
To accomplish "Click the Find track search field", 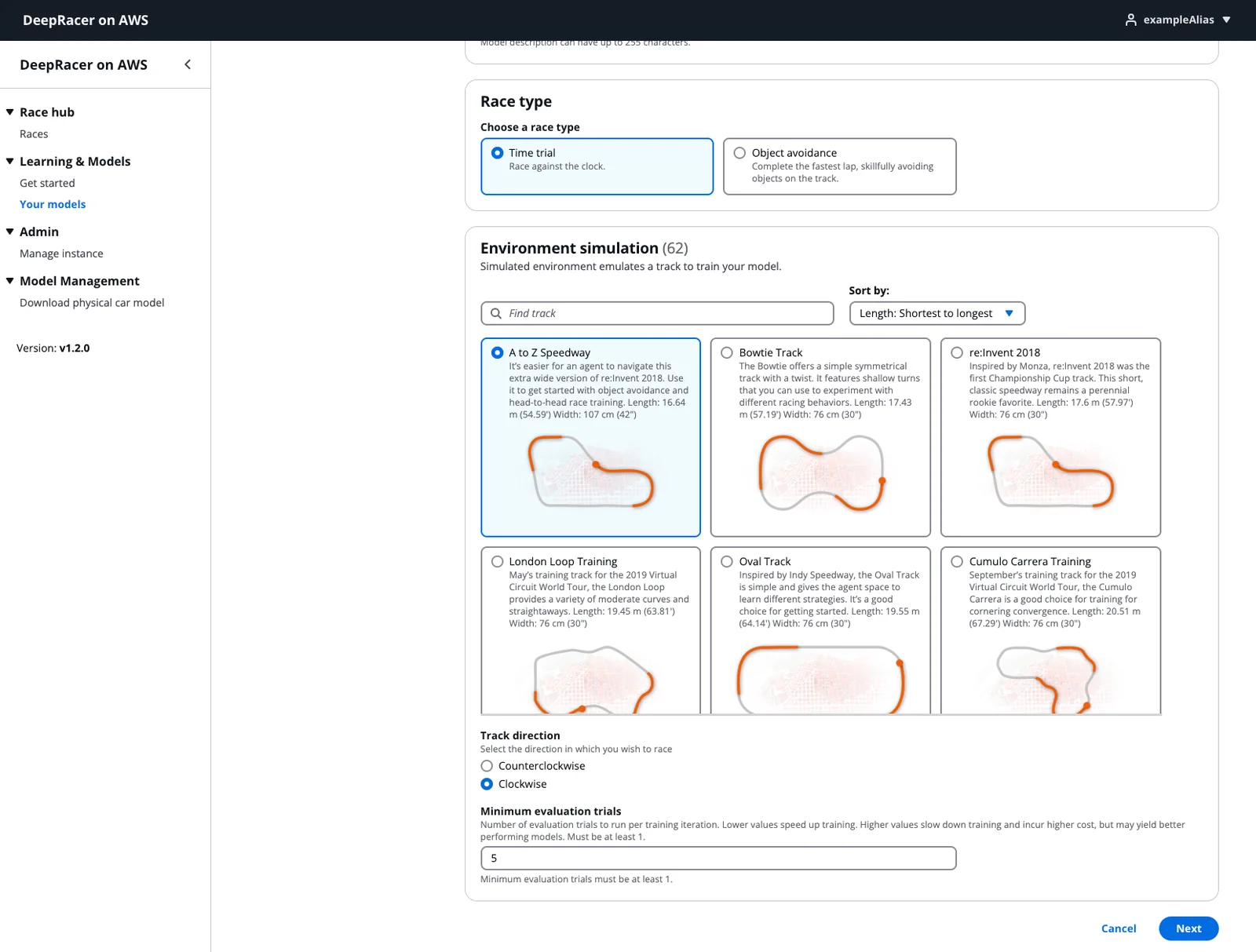I will coord(657,313).
